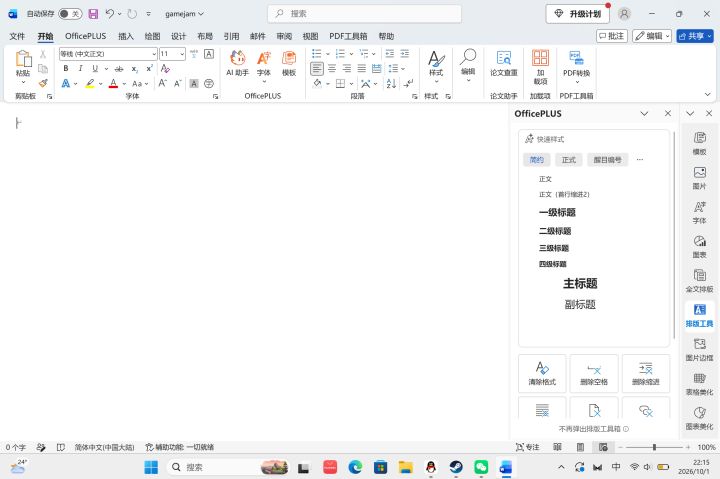This screenshot has width=720, height=479.
Task: Sort paragraph contents A to Z
Action: [x=391, y=84]
